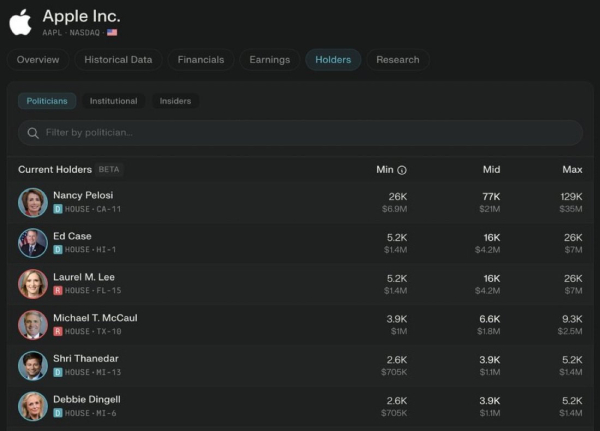Viewport: 600px width, 431px height.
Task: Click Ed Case's avatar picture
Action: tap(33, 243)
